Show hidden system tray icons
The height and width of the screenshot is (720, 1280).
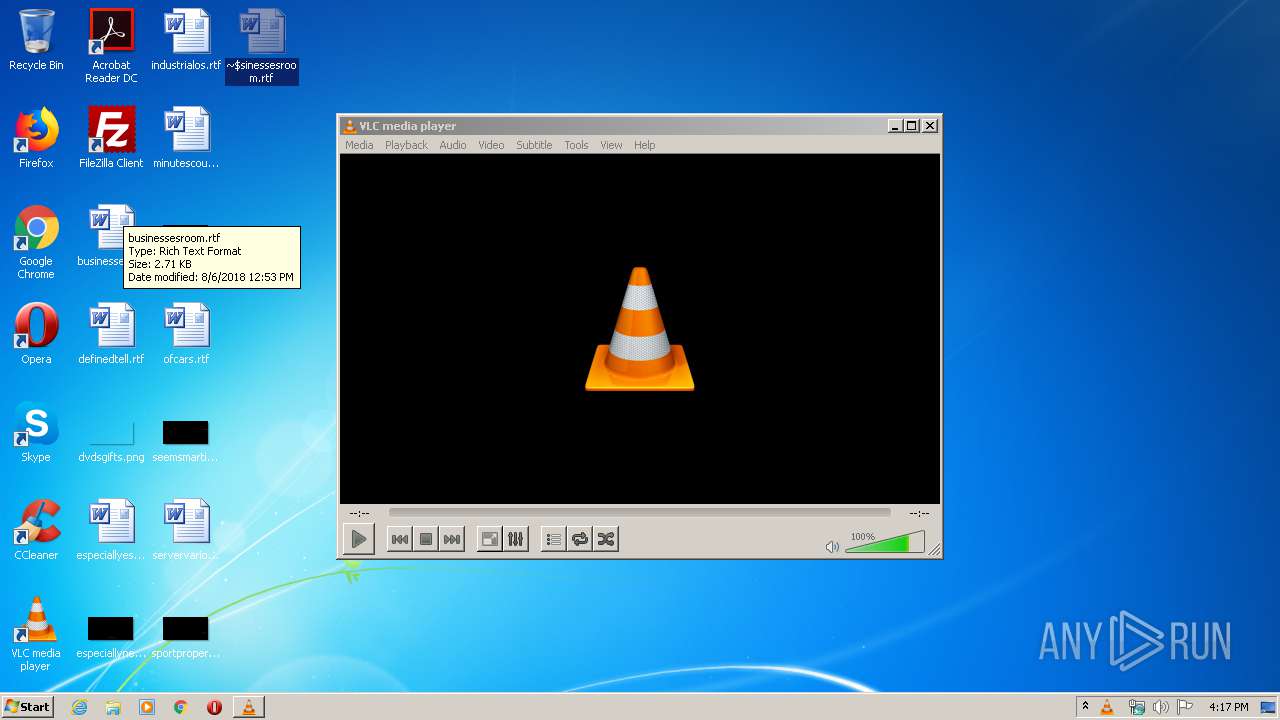pyautogui.click(x=1085, y=707)
